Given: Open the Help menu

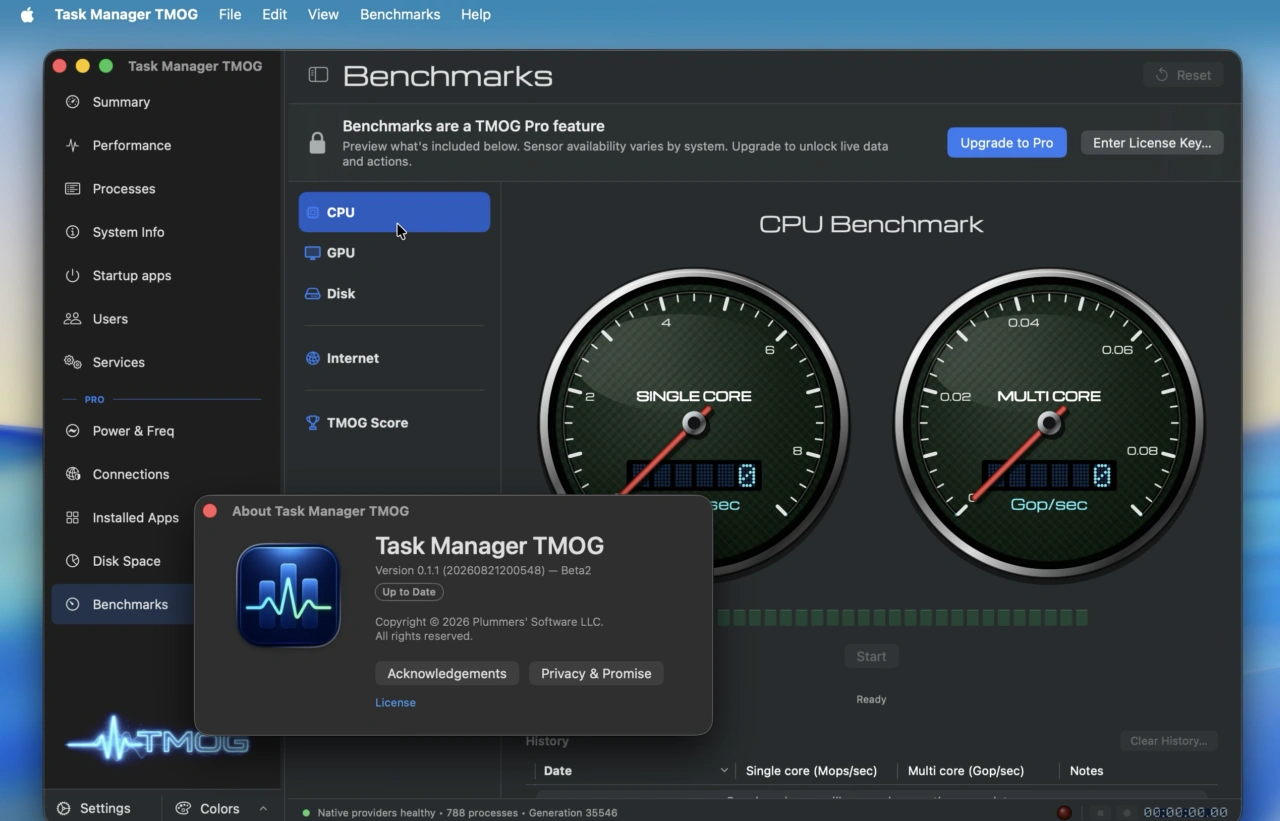Looking at the screenshot, I should tap(476, 14).
